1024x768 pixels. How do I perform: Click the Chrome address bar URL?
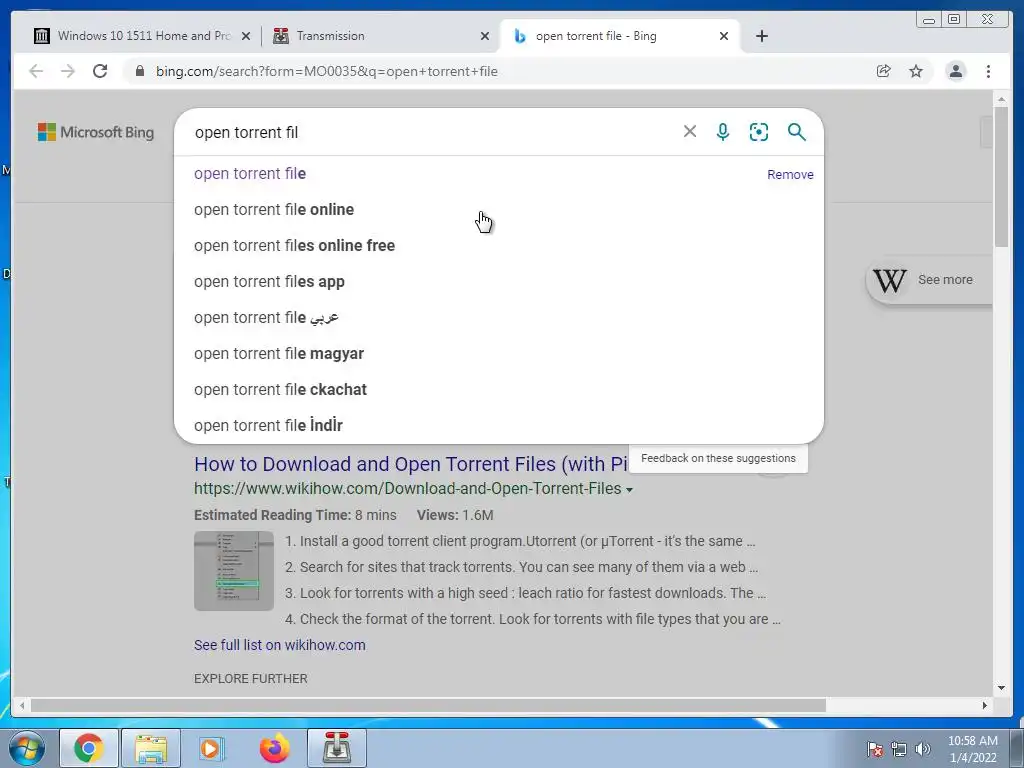pos(327,71)
